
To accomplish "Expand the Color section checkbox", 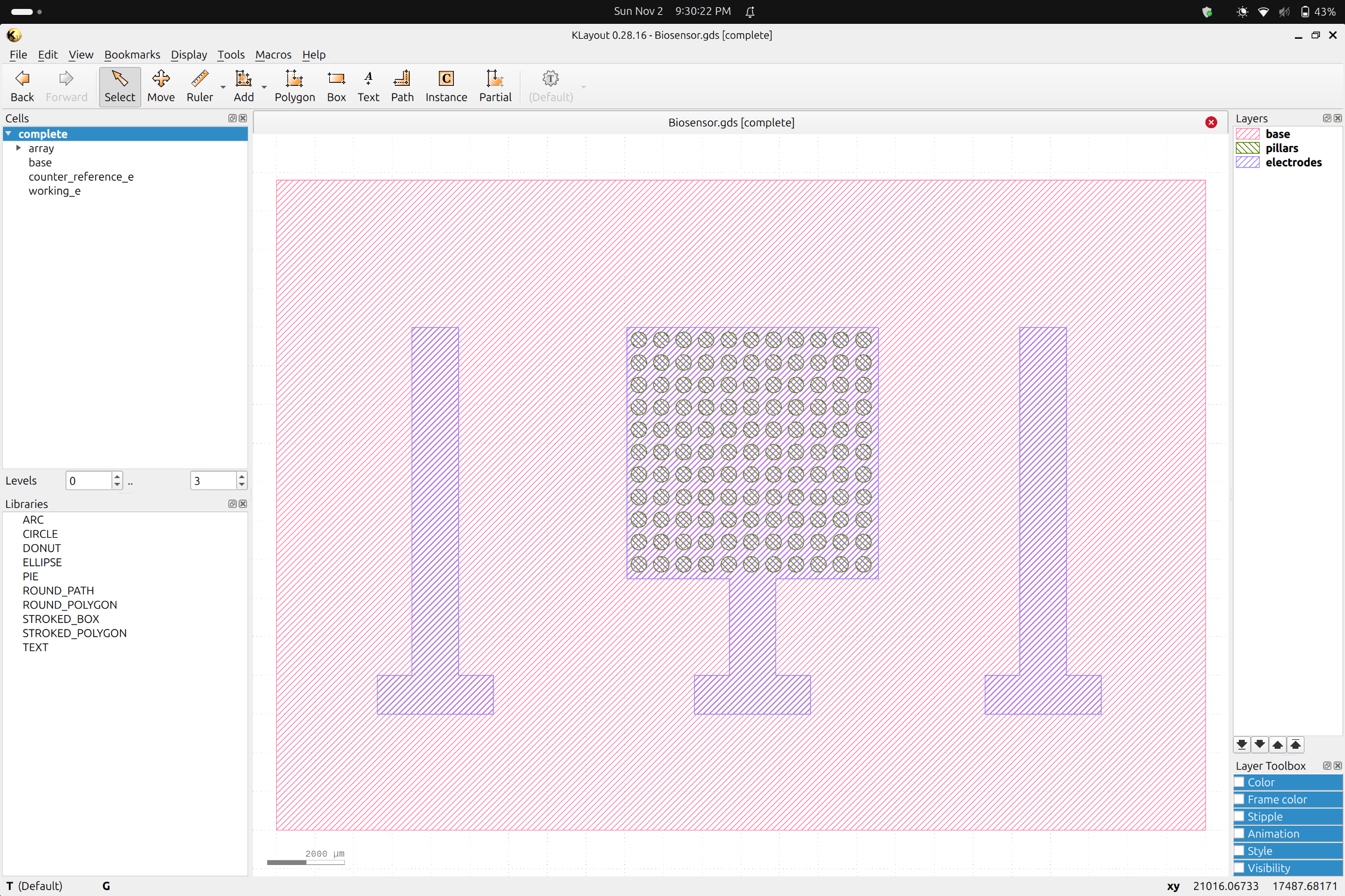I will [x=1239, y=782].
